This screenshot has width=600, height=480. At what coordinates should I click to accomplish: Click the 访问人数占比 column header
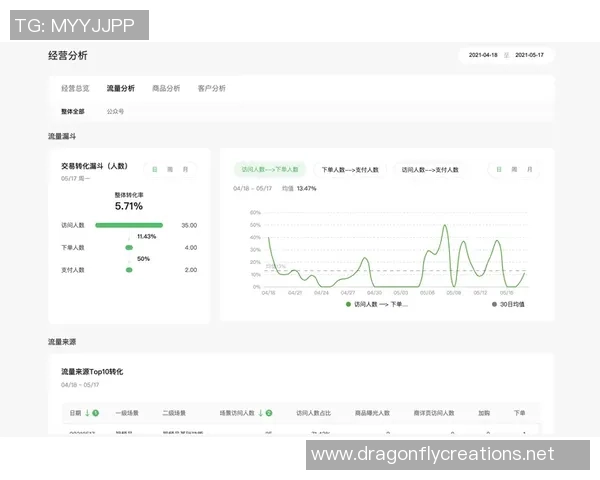click(313, 413)
